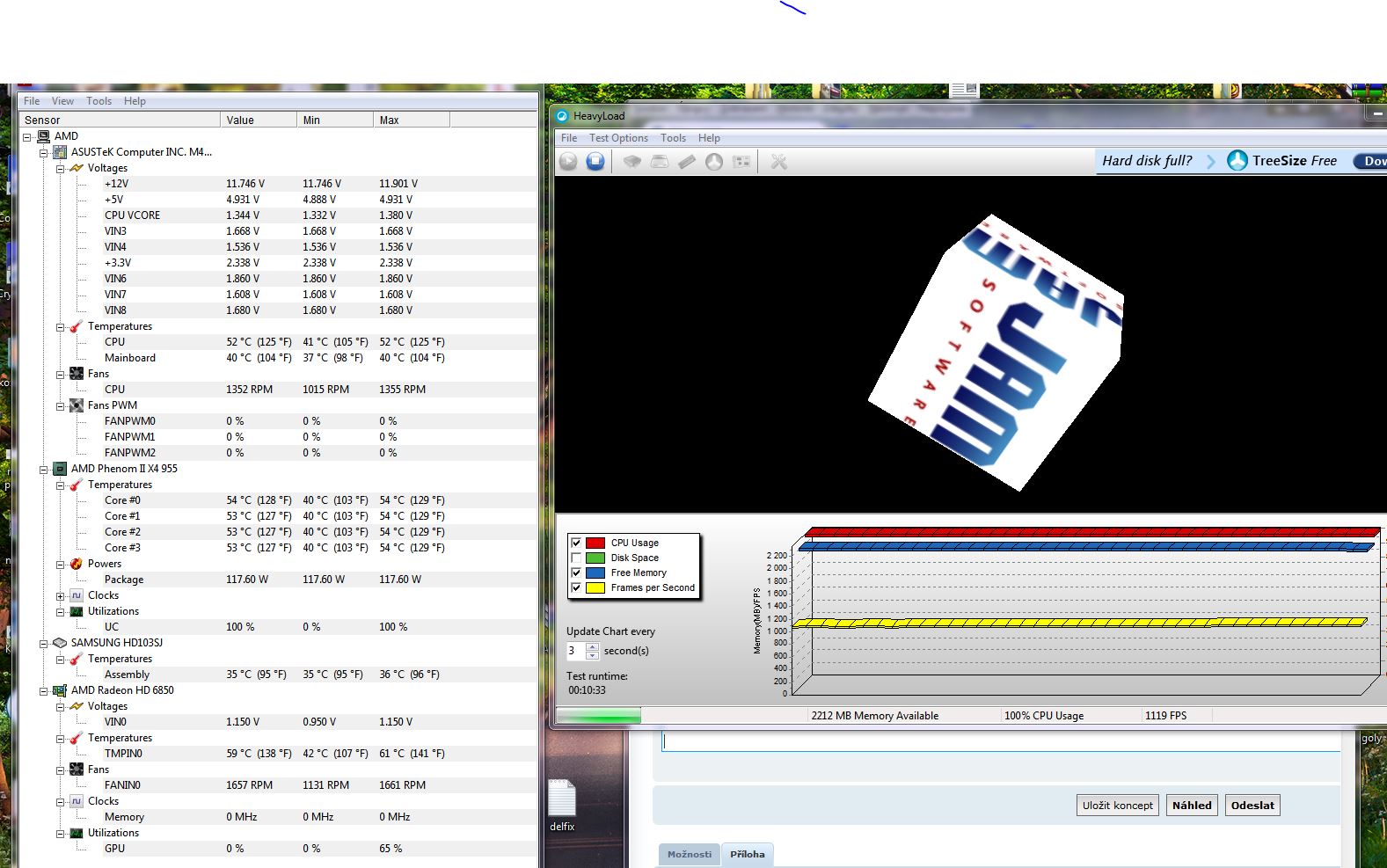Increase the chart update interval with up arrow

[x=593, y=647]
